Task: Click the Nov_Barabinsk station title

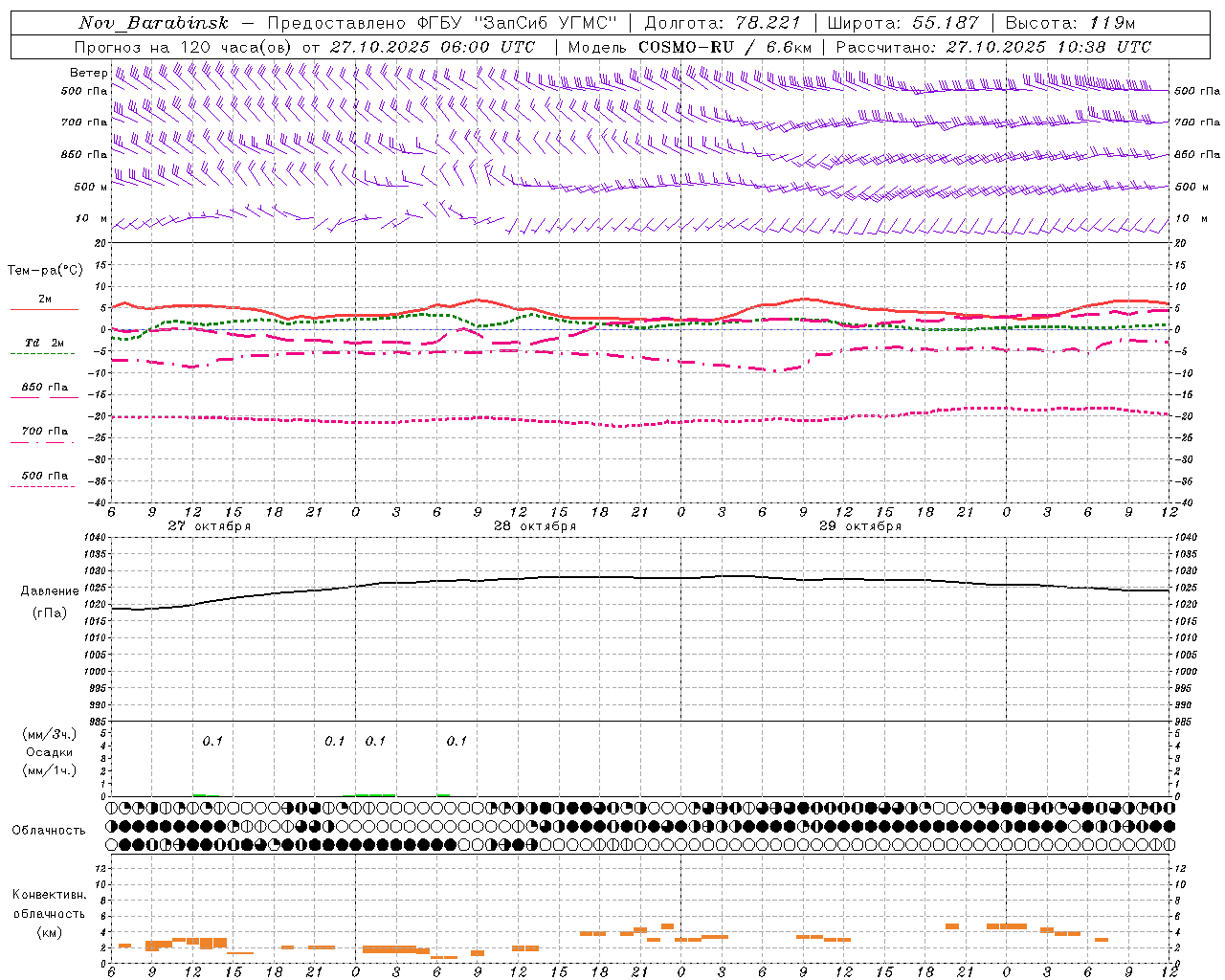Action: 153,24
